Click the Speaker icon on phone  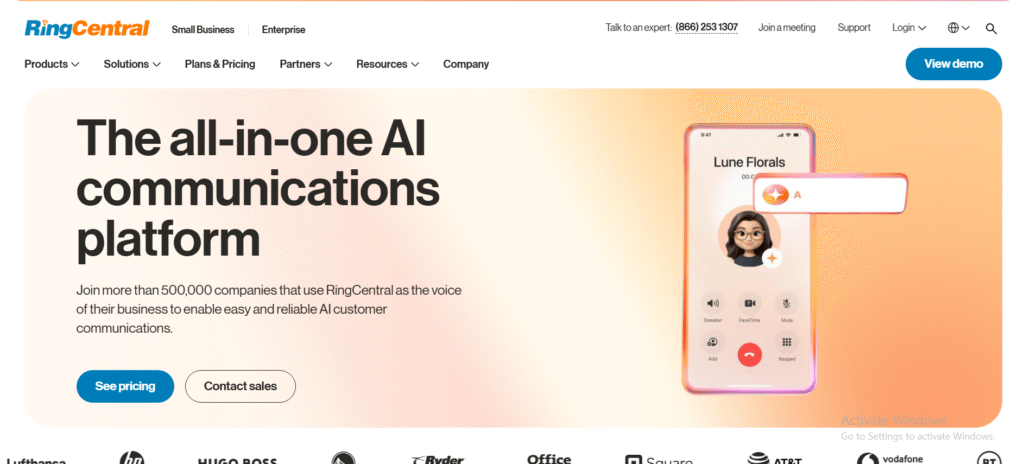(x=712, y=303)
